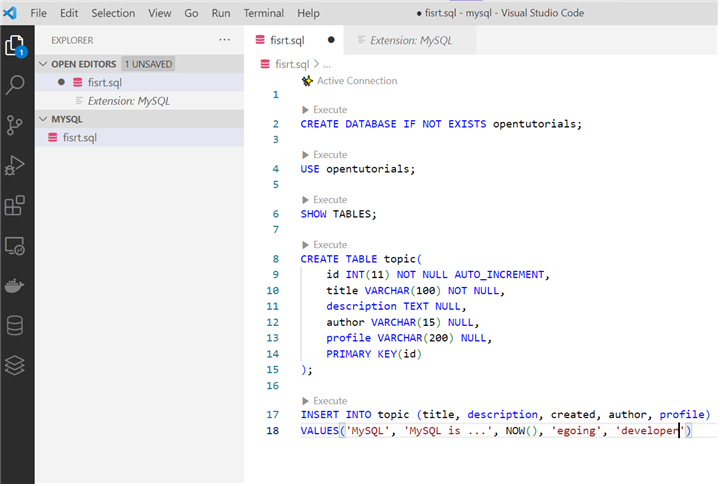The width and height of the screenshot is (720, 486).
Task: Click the 'title VARCHAR(100) NOT NULL' line
Action: pyautogui.click(x=415, y=291)
